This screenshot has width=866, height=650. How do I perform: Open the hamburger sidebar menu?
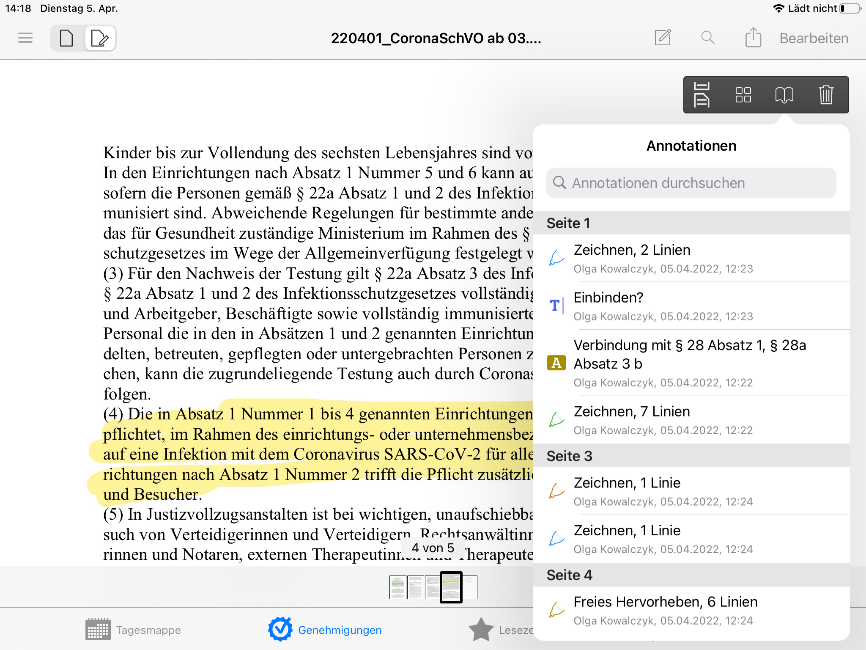26,38
